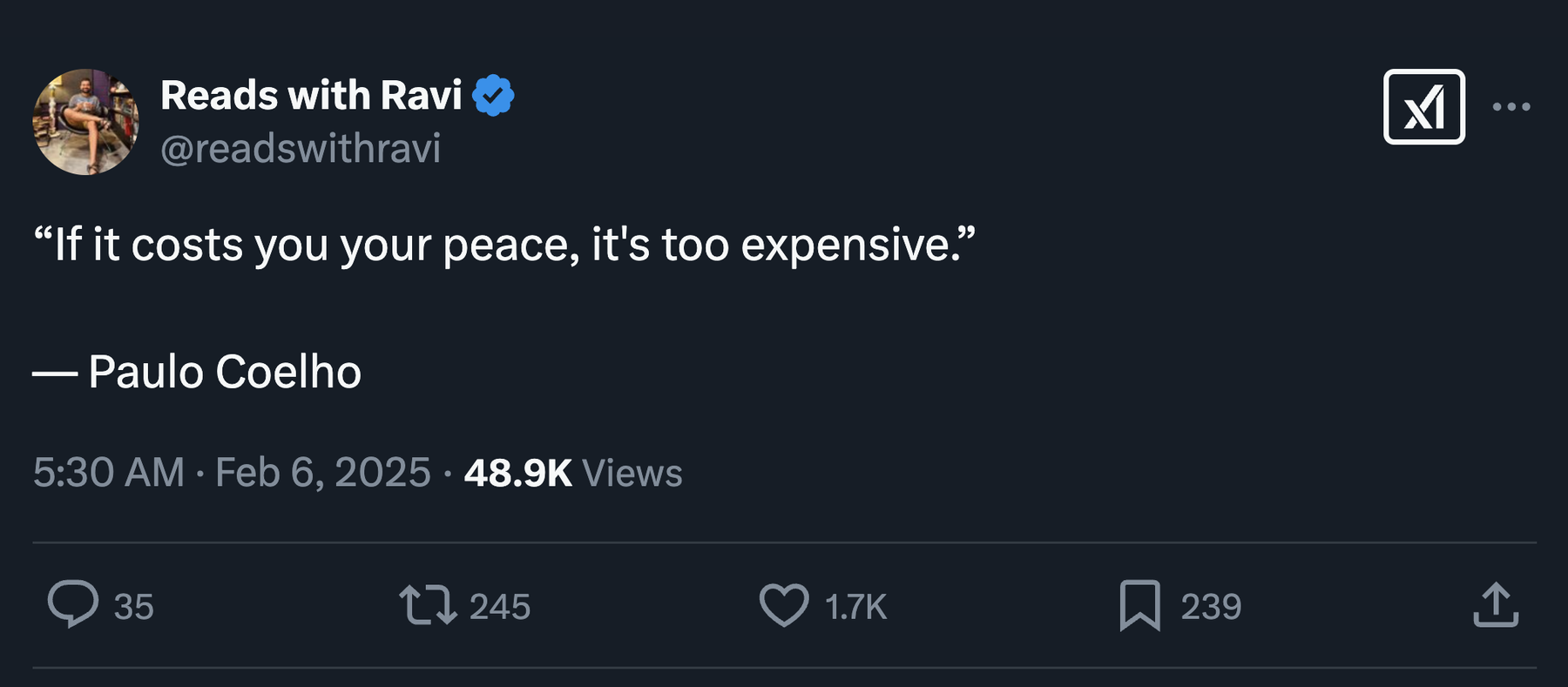
Task: Click the 35 replies count
Action: point(133,607)
